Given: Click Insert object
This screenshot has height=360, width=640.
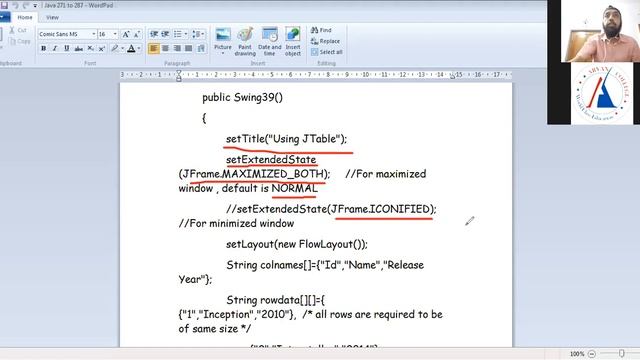Looking at the screenshot, I should pos(293,42).
